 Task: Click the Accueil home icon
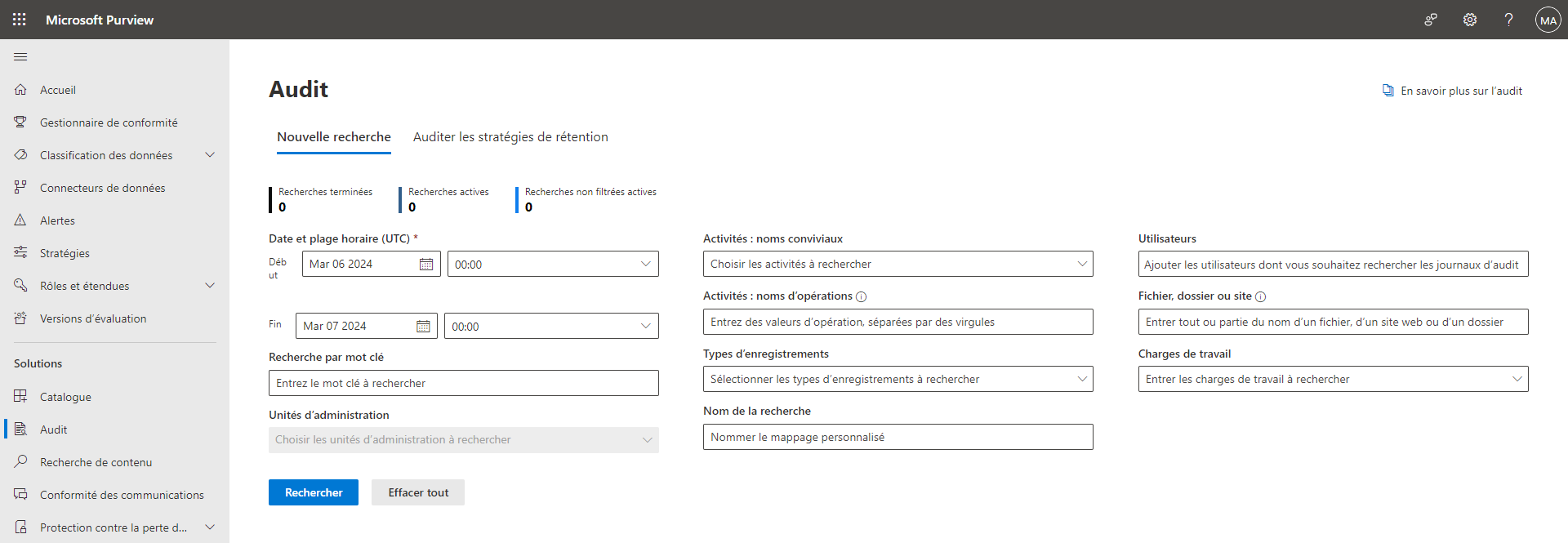tap(20, 90)
